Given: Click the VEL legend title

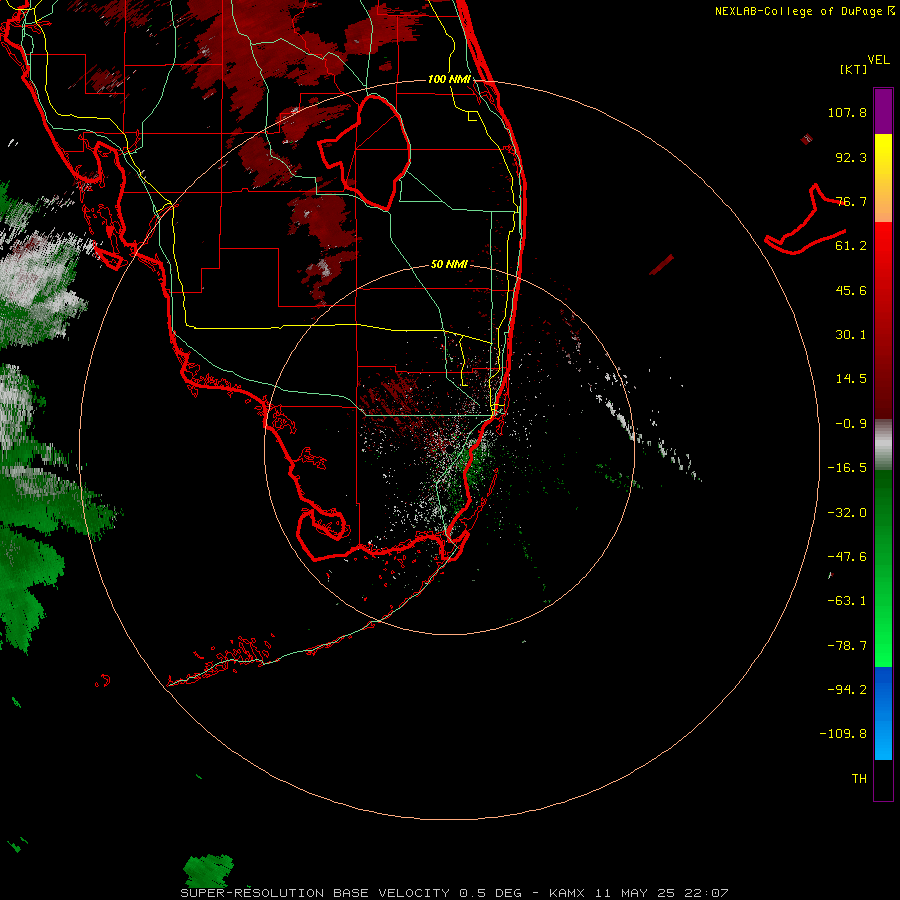Looking at the screenshot, I should (878, 60).
